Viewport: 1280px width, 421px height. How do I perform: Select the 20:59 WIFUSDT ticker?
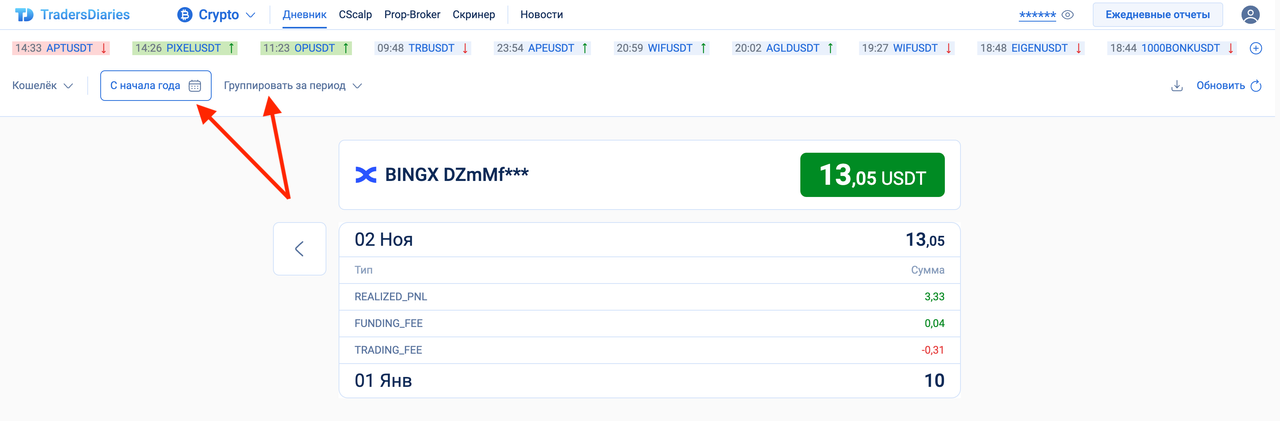[x=663, y=48]
